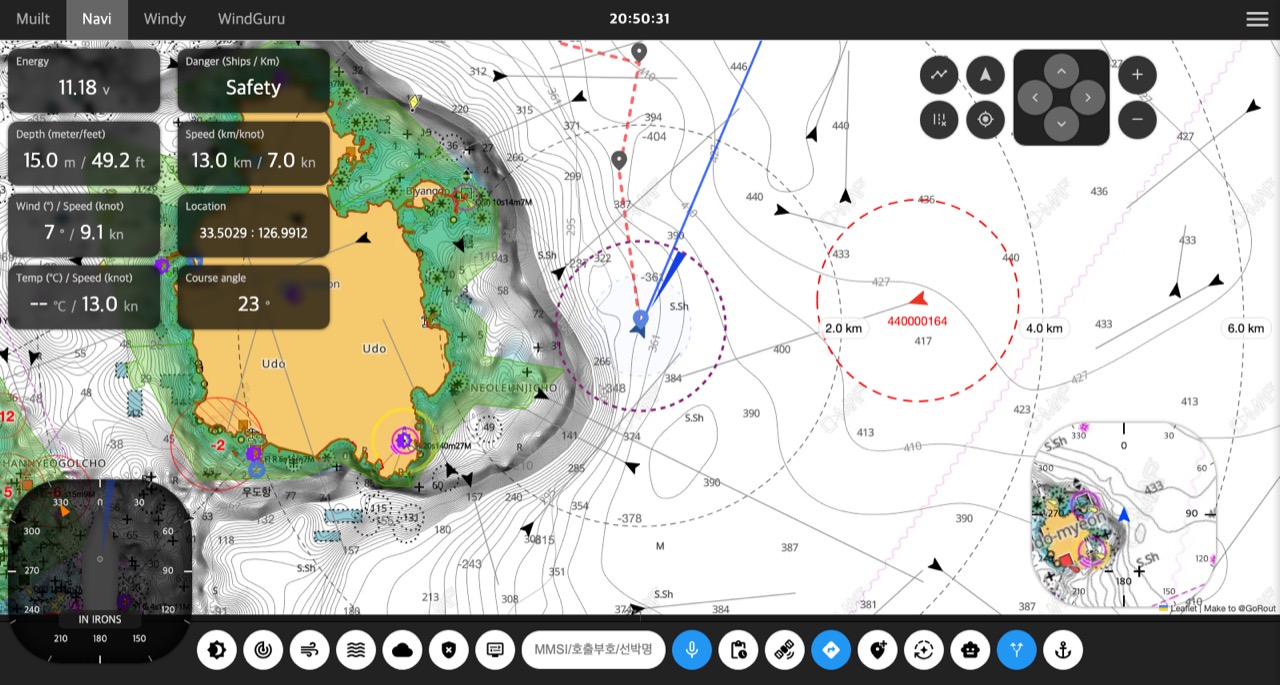The width and height of the screenshot is (1280, 685).
Task: Toggle the blue route directions button
Action: coord(831,650)
